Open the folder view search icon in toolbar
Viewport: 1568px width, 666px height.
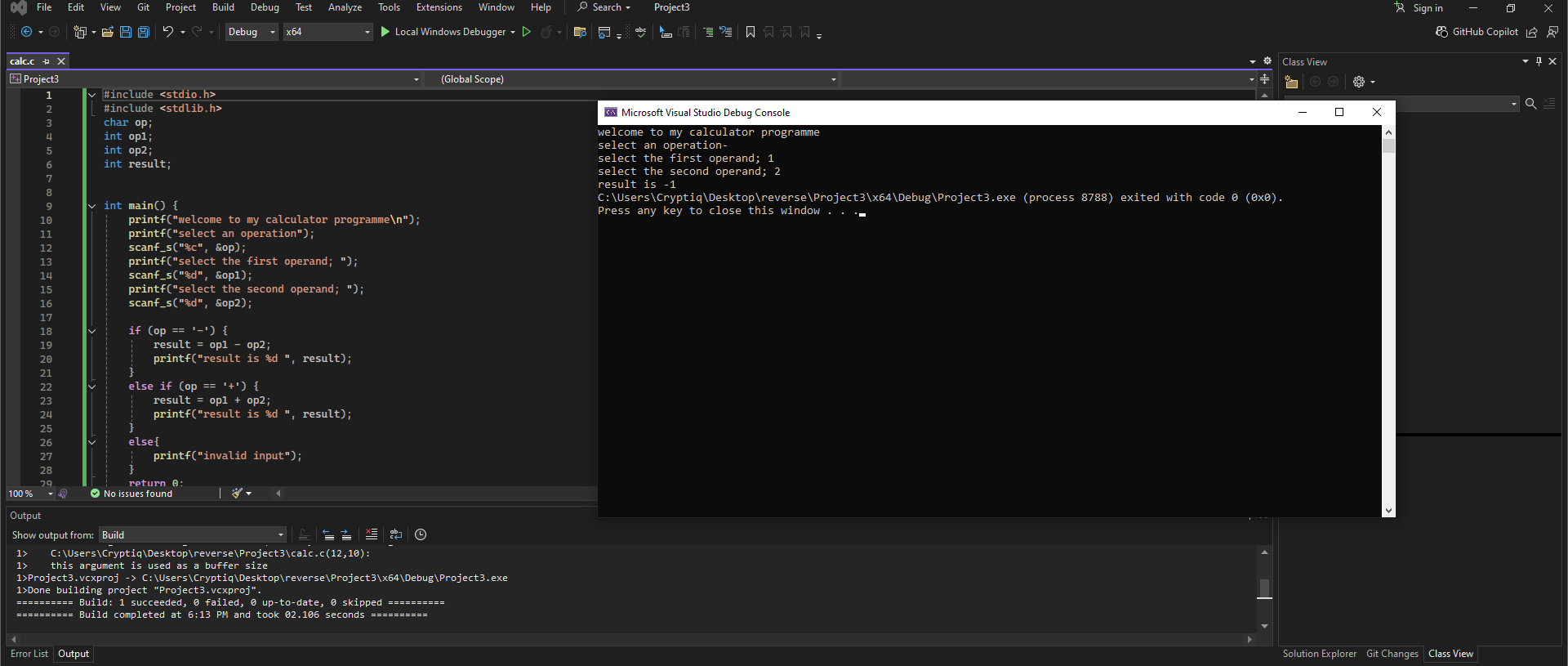pyautogui.click(x=580, y=32)
